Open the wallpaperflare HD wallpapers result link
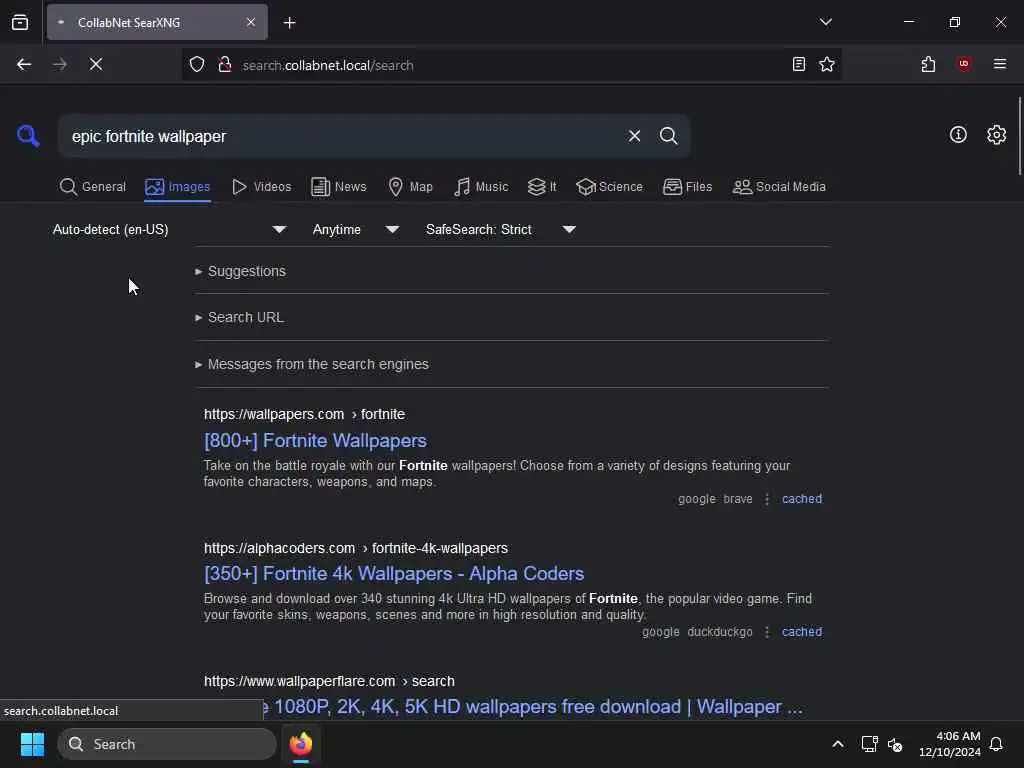 coord(532,707)
